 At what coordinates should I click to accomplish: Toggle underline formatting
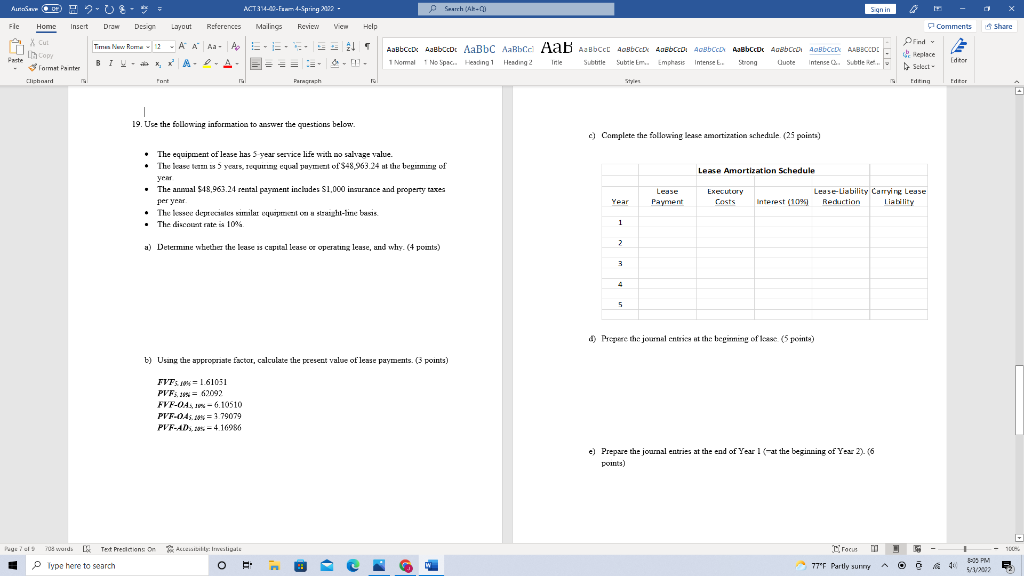pyautogui.click(x=122, y=63)
